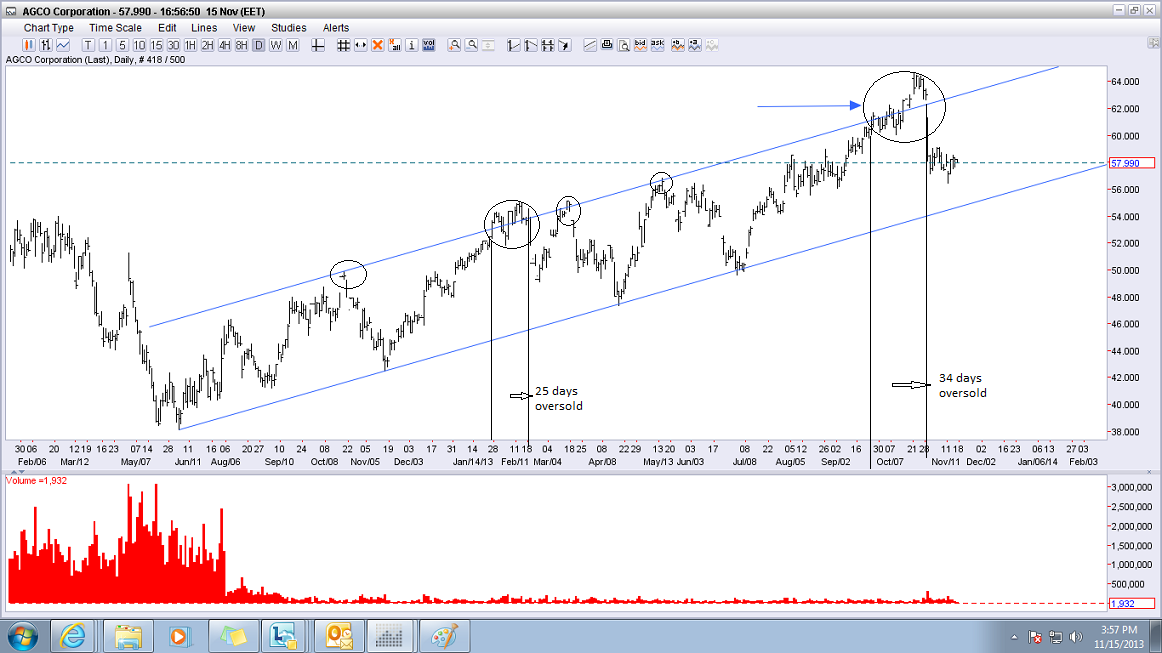Click the bid chart overlay icon
The image size is (1162, 653).
point(678,45)
